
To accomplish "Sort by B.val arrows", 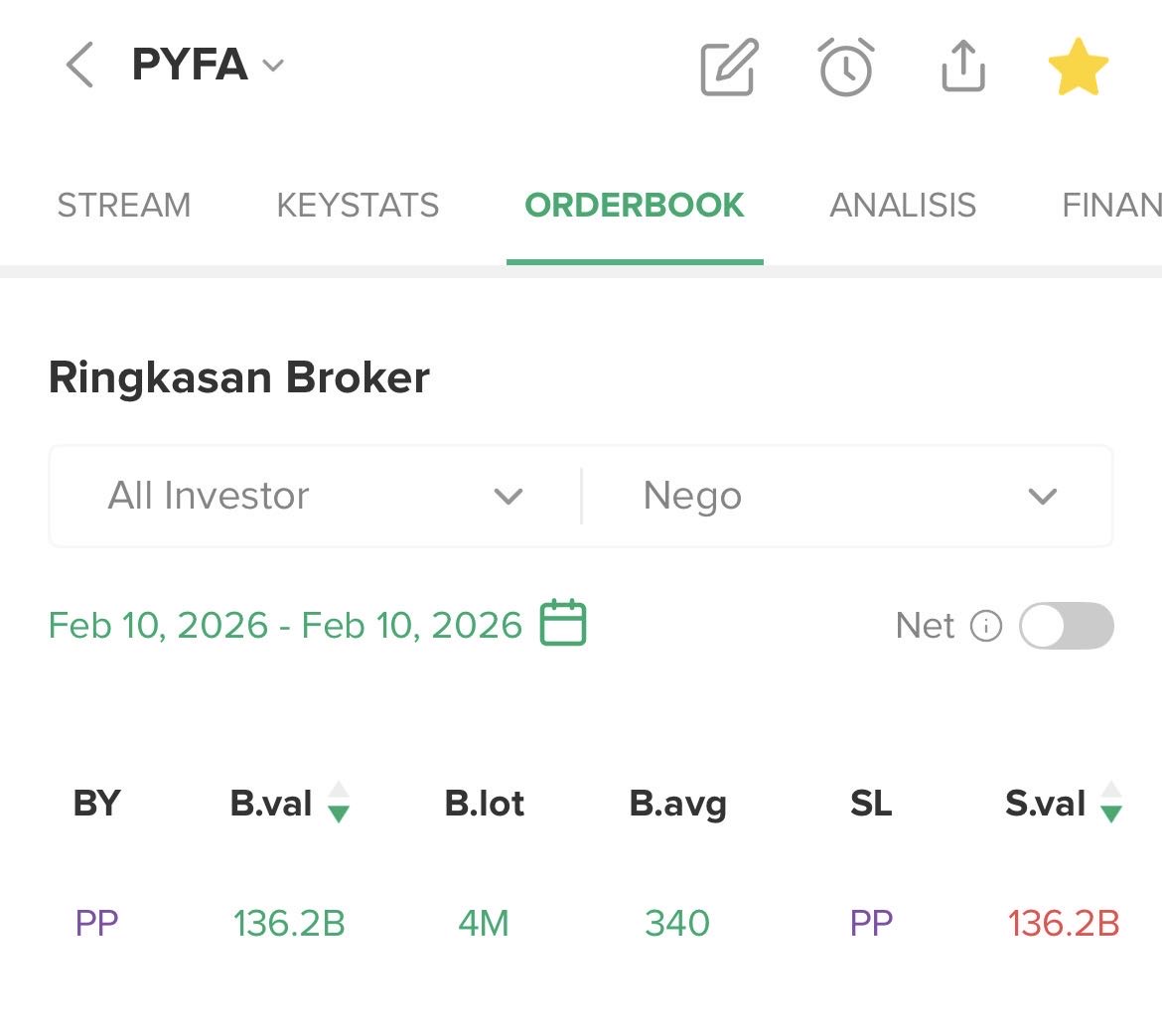I will [x=339, y=803].
